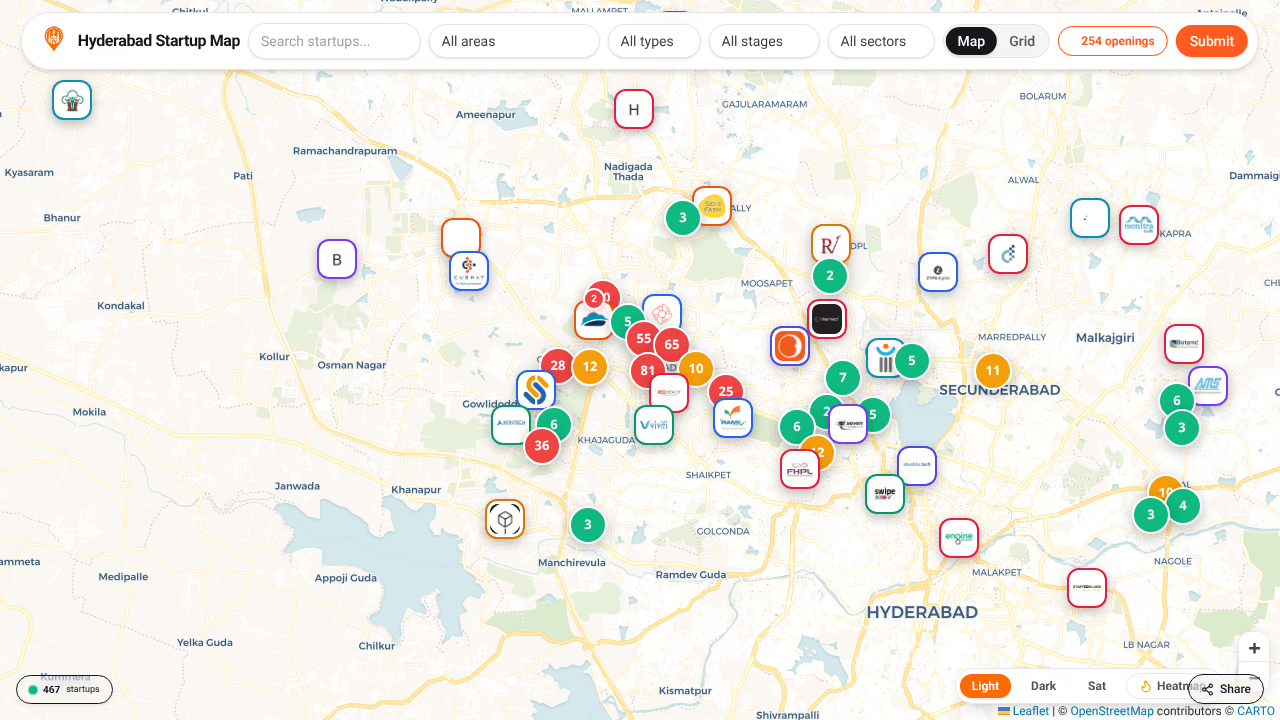Viewport: 1280px width, 720px height.
Task: Open the Botanic startup marker
Action: (x=1184, y=344)
